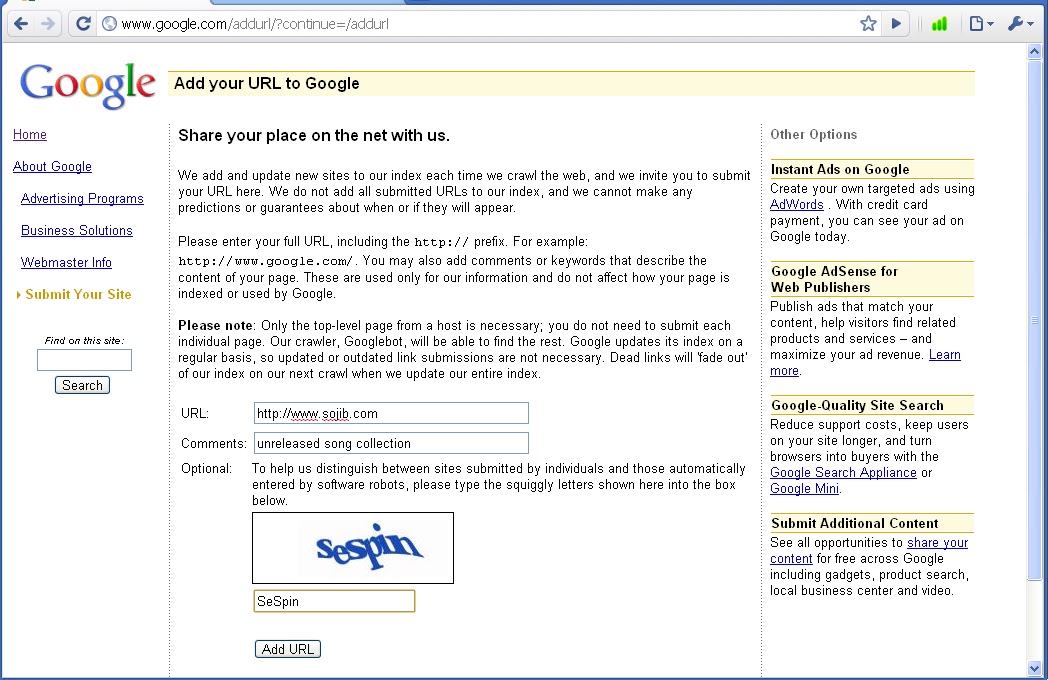
Task: Click the scrollbar down arrow
Action: pyautogui.click(x=1034, y=668)
